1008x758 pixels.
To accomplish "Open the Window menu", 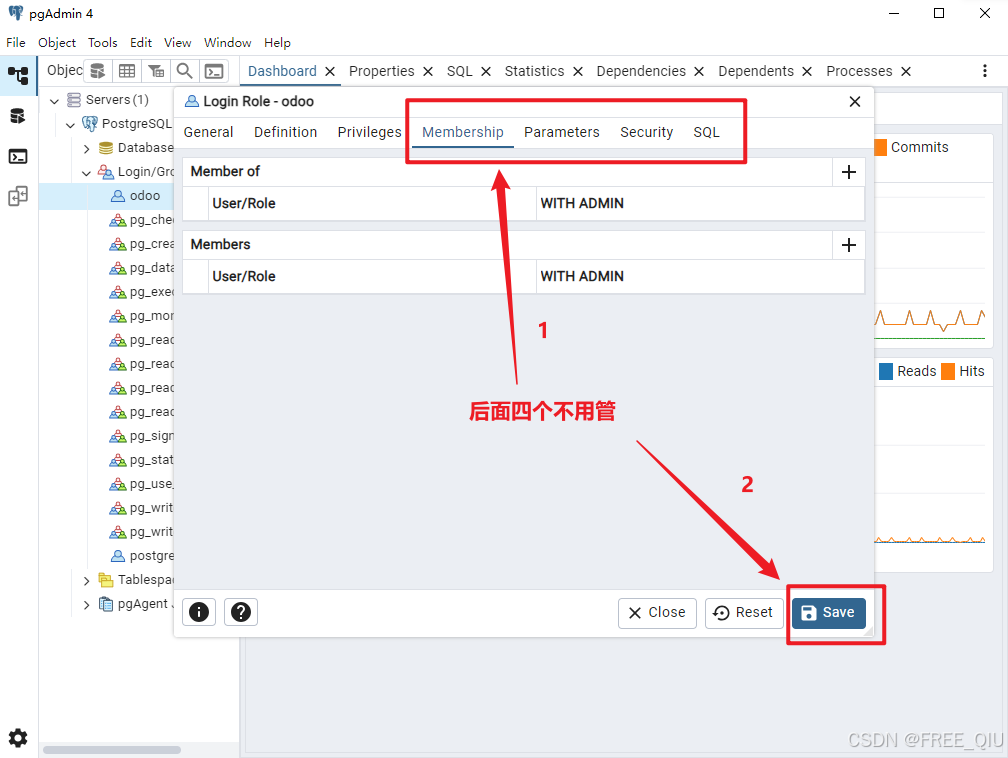I will (x=228, y=42).
